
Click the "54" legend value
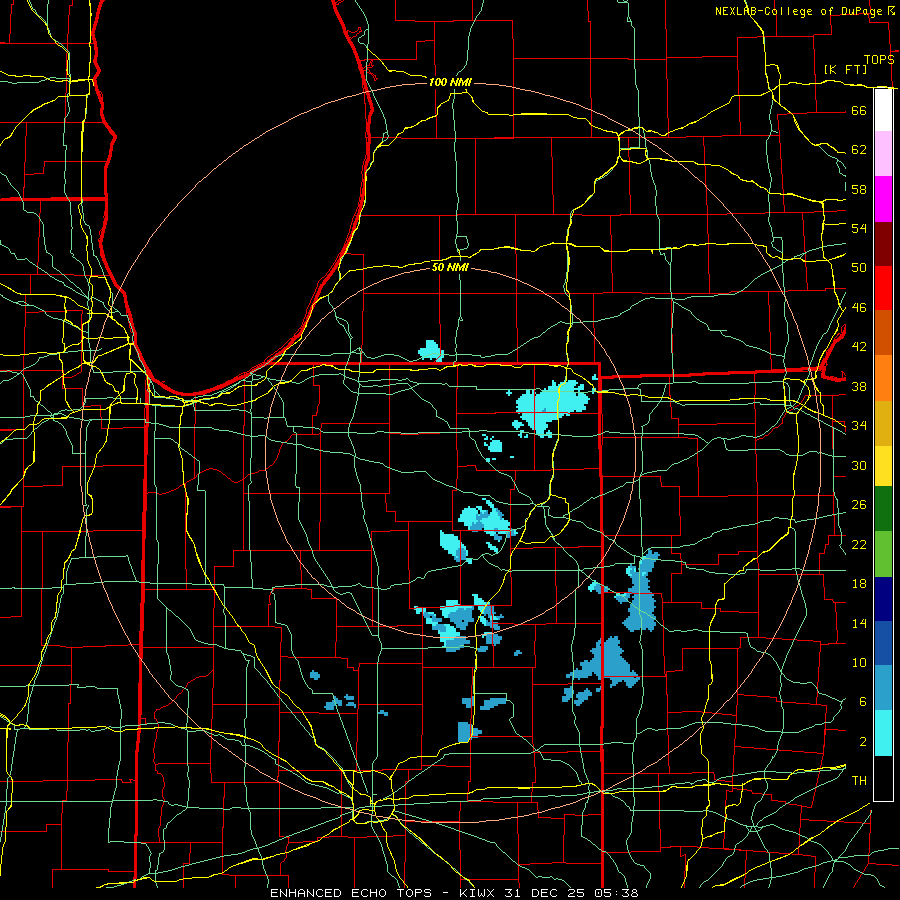pos(859,228)
